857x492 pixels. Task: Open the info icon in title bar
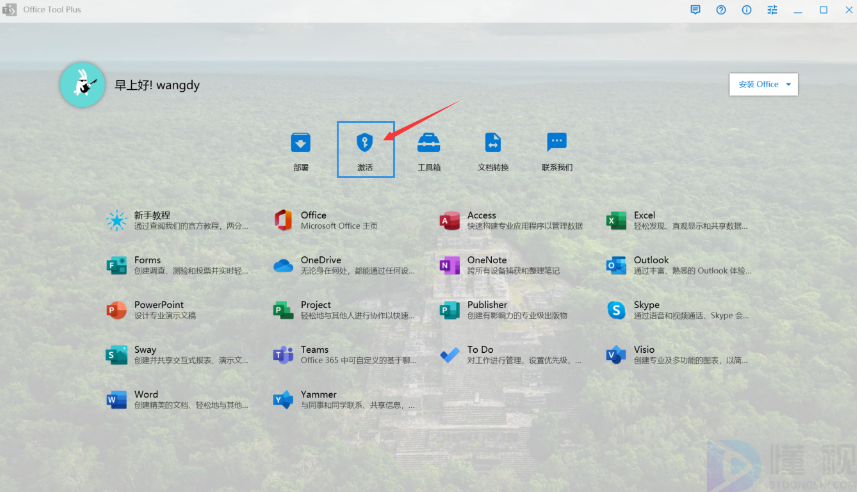pos(747,10)
